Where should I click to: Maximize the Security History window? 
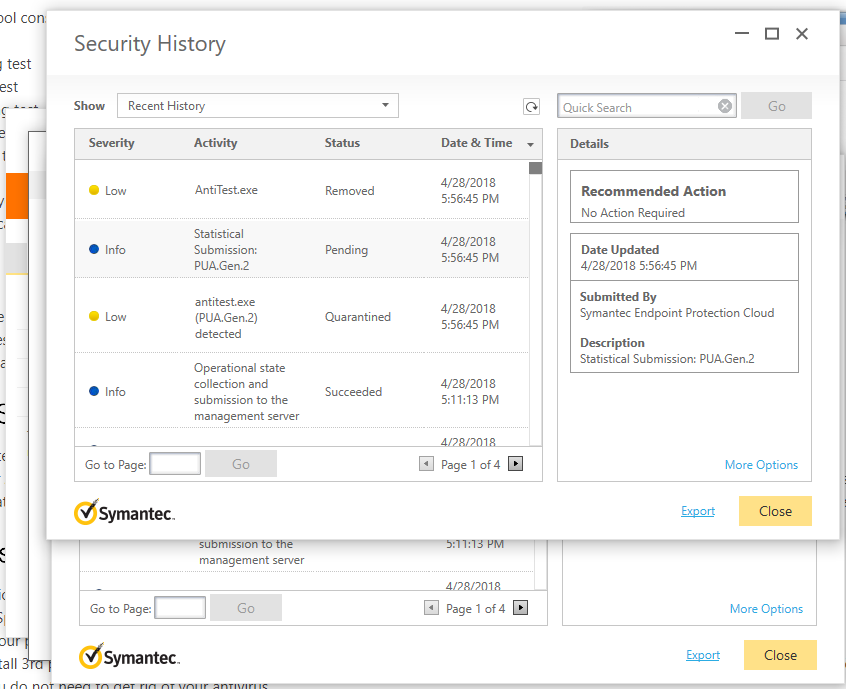[x=772, y=34]
